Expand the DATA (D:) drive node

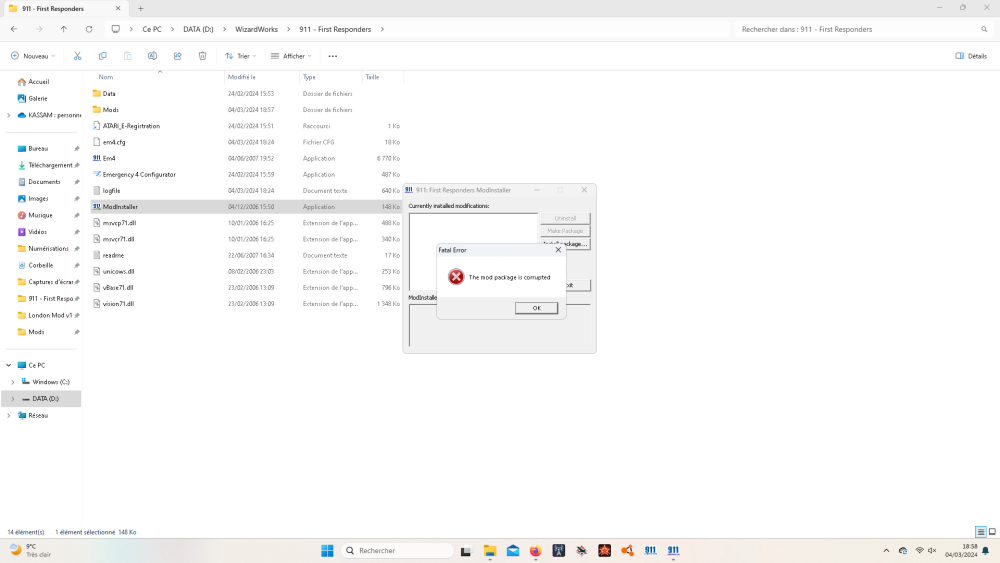pyautogui.click(x=13, y=398)
